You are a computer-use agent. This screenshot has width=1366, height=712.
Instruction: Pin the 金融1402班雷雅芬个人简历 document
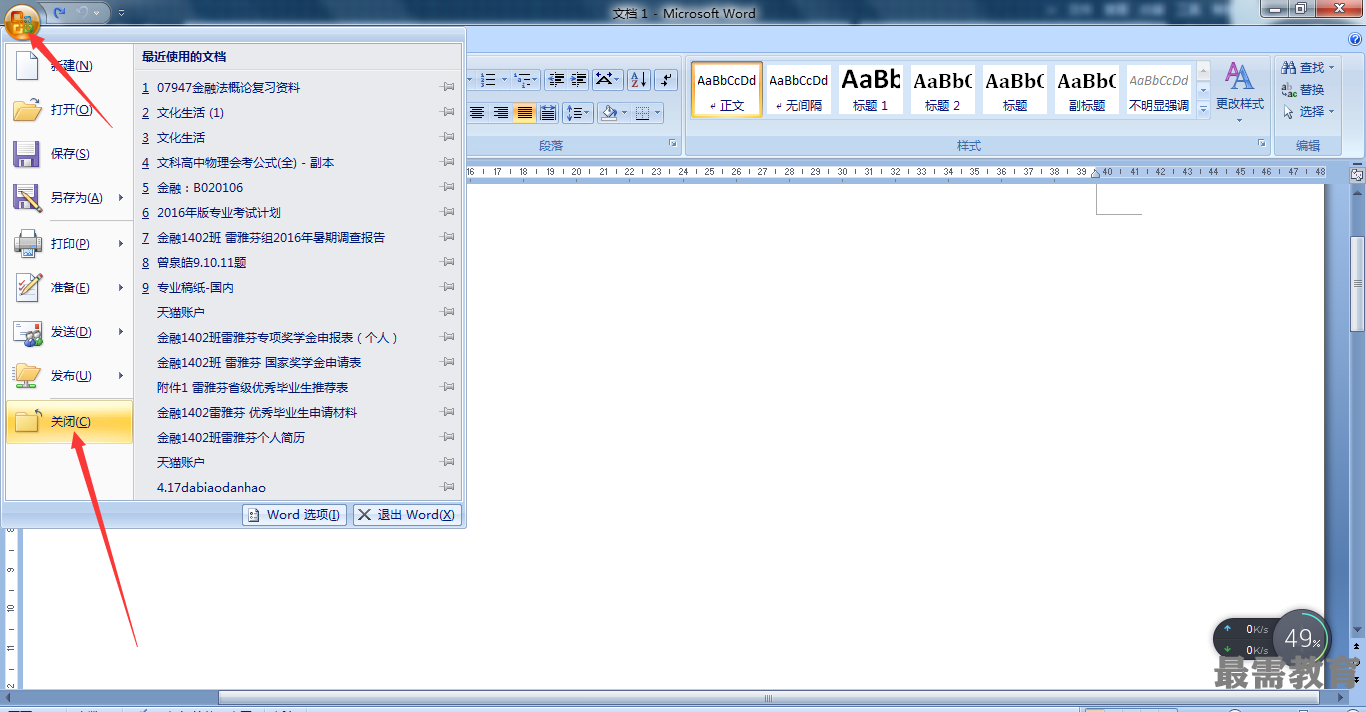448,438
